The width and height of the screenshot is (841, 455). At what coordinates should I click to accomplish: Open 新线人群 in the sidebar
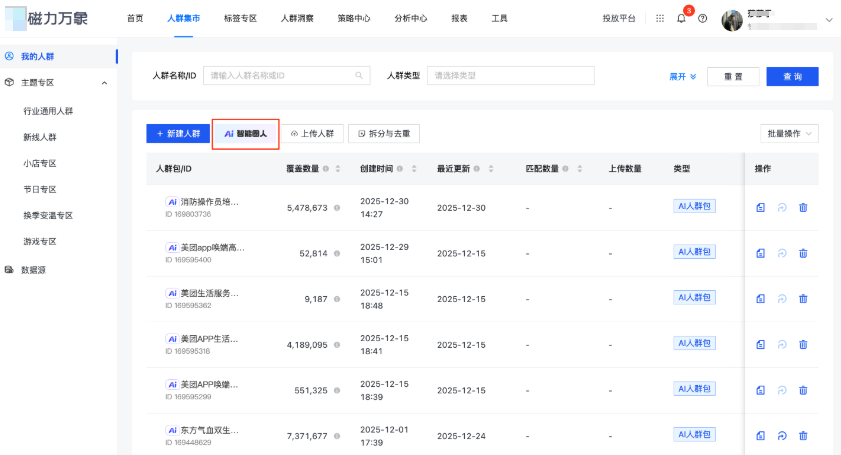(40, 137)
